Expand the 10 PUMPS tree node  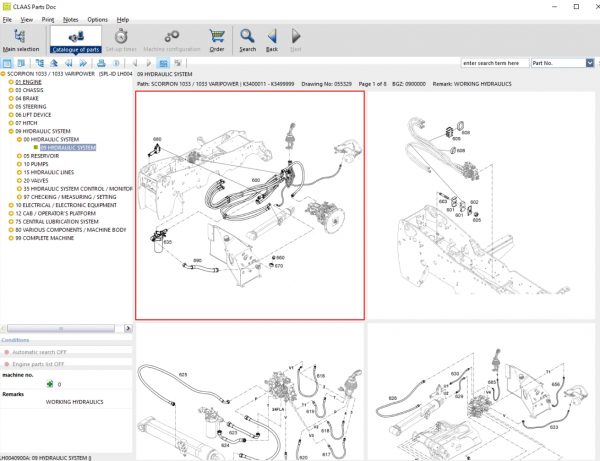click(x=20, y=164)
